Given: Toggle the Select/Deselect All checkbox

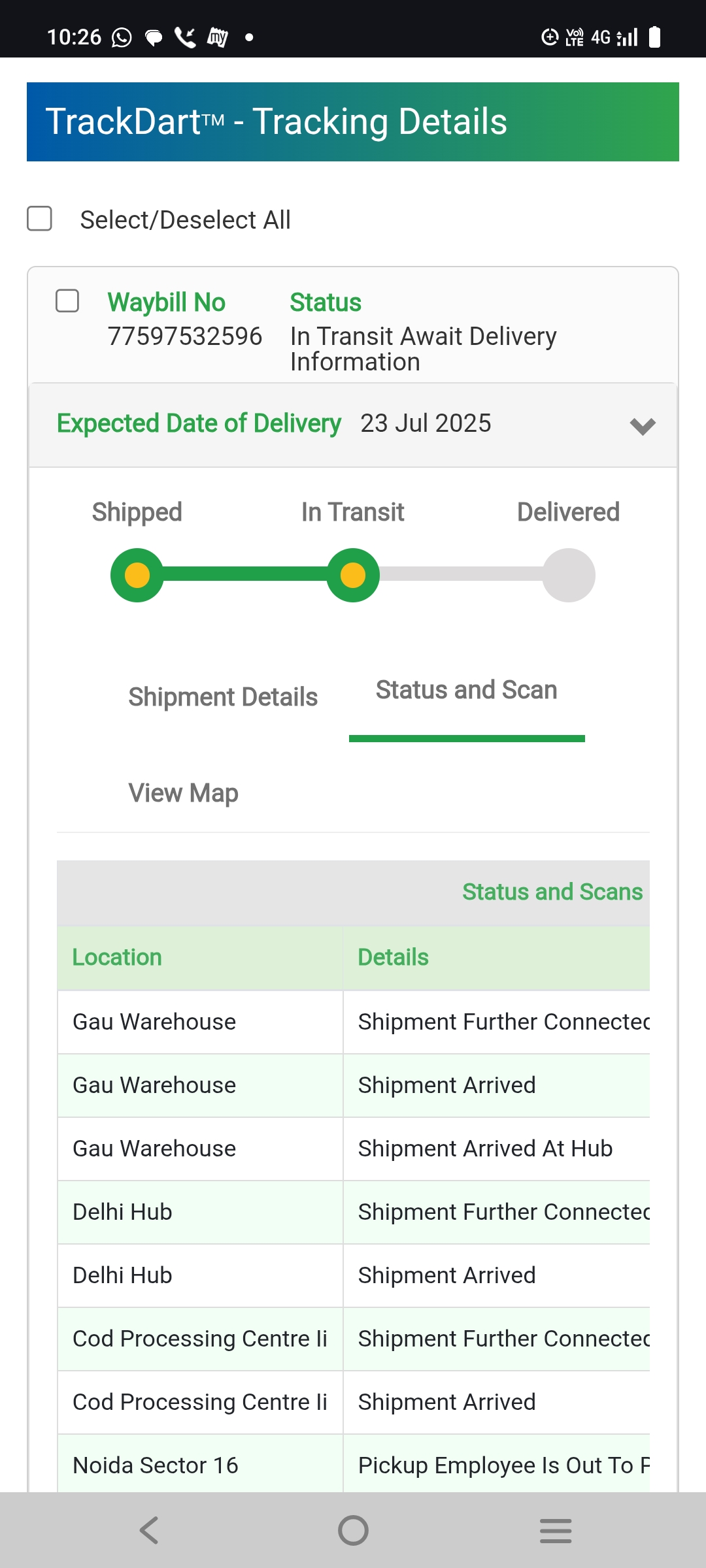Looking at the screenshot, I should [x=40, y=219].
